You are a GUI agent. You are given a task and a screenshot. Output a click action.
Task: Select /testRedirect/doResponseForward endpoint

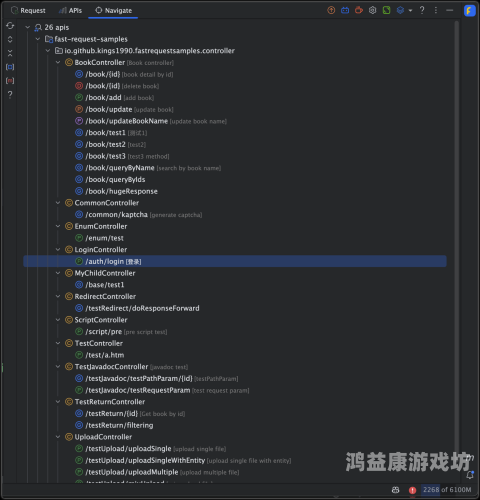[x=137, y=308]
